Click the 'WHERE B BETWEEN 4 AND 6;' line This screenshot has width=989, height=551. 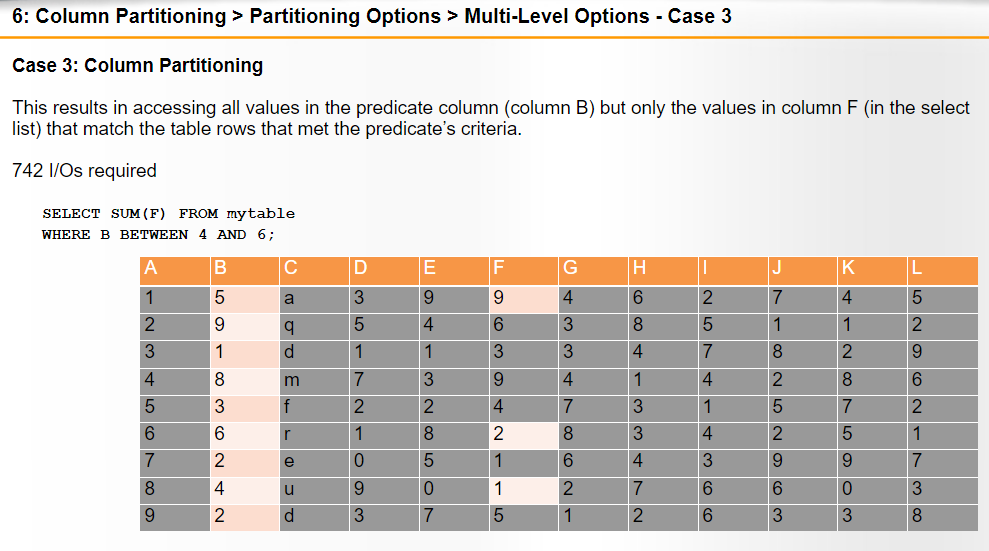[x=158, y=235]
